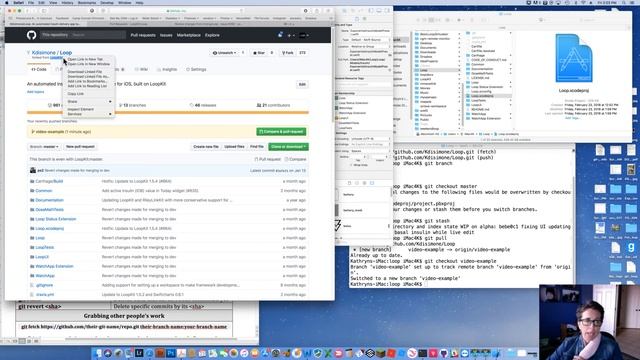
Task: Open Loop Status Extension folder on GitHub
Action: (x=56, y=219)
